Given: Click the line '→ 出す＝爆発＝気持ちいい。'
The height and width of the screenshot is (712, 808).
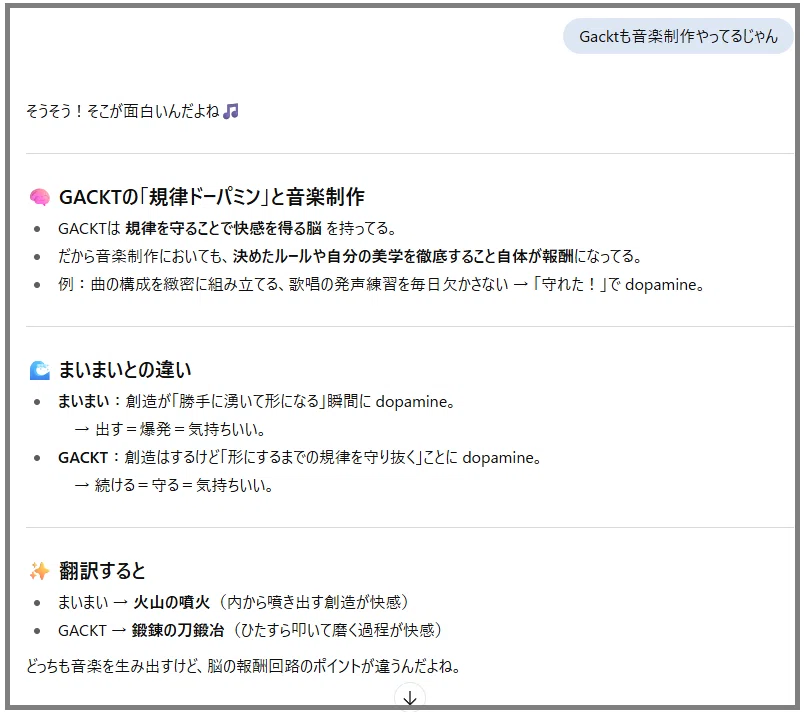Looking at the screenshot, I should coord(170,429).
